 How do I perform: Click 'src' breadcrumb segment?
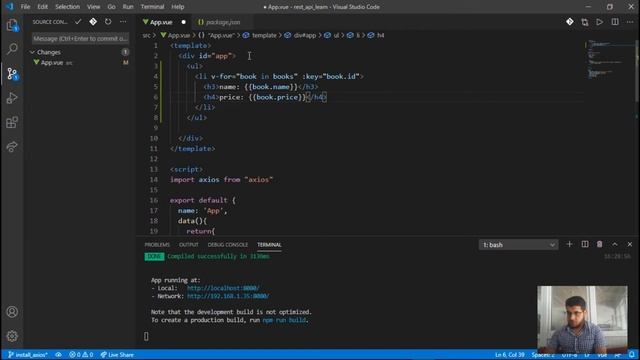pyautogui.click(x=147, y=36)
